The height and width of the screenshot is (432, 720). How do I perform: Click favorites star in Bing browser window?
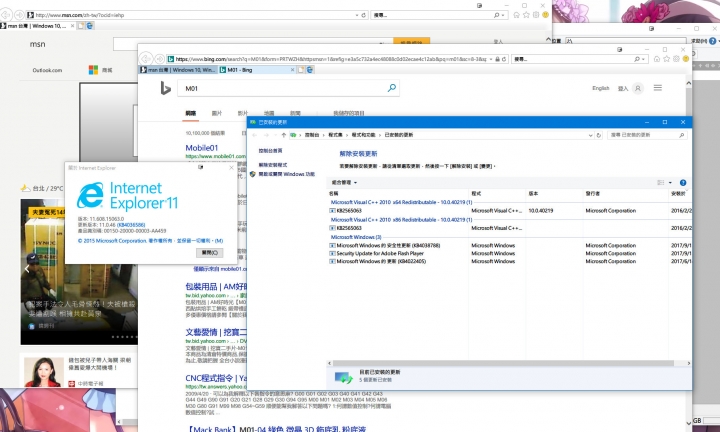(x=666, y=59)
